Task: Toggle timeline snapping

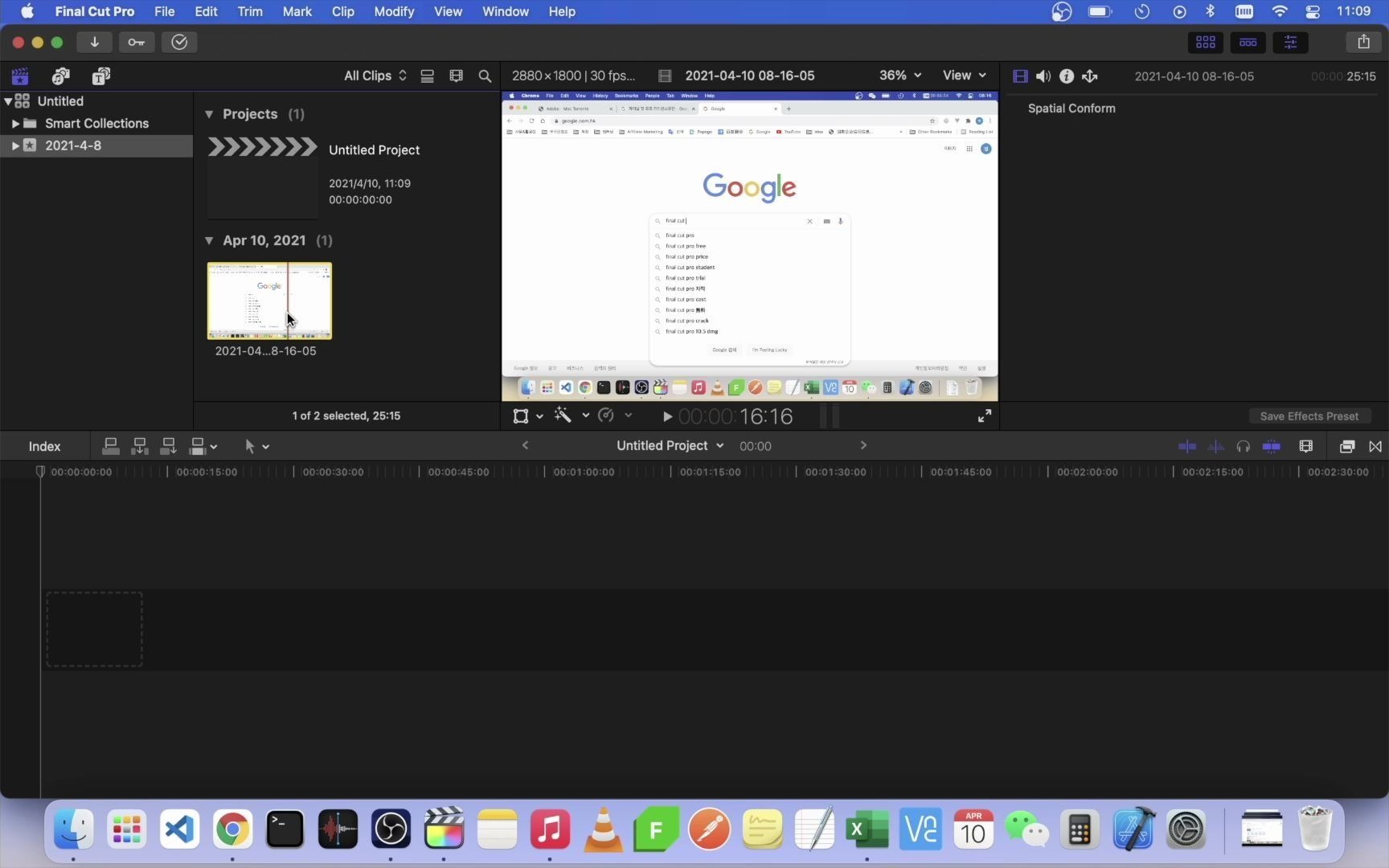Action: (1272, 447)
